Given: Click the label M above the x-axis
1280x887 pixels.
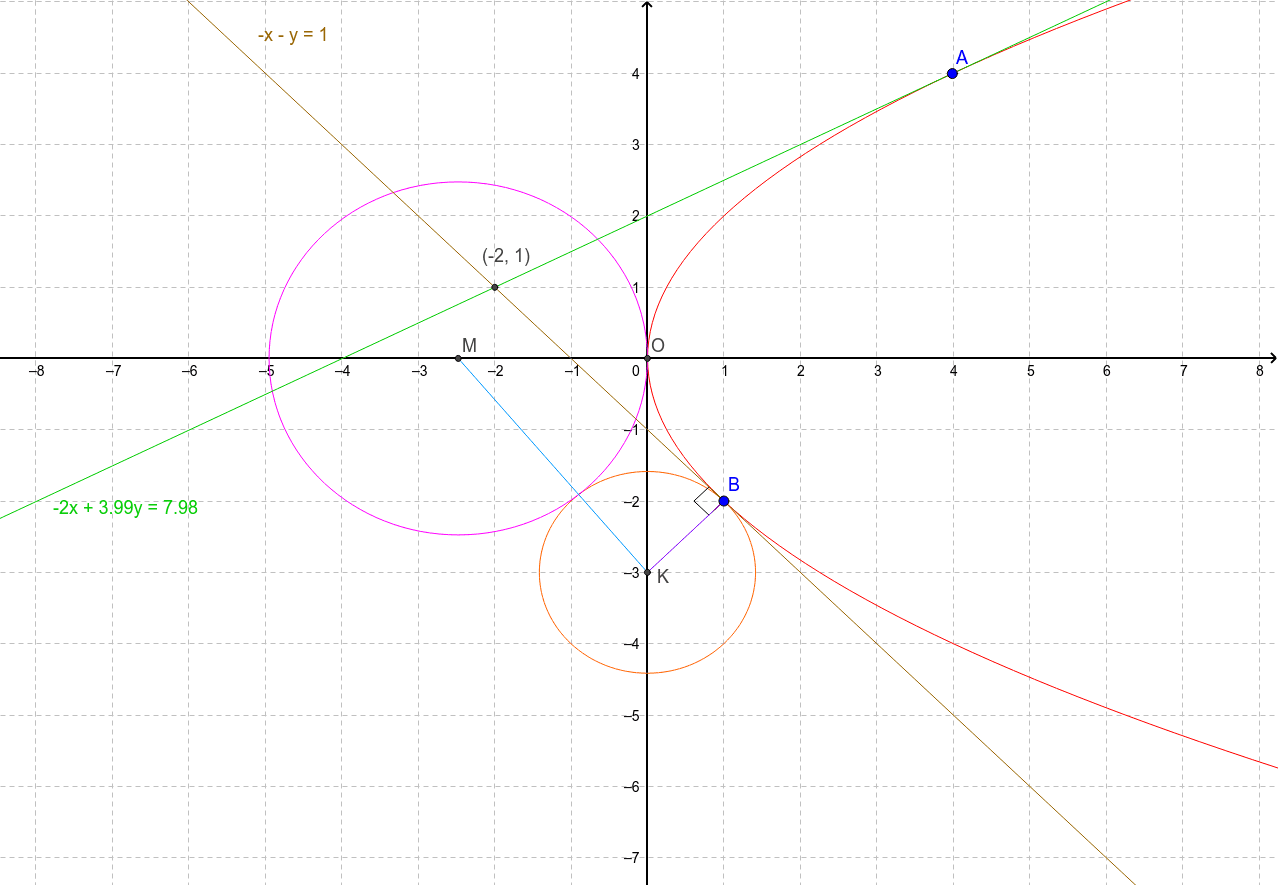Looking at the screenshot, I should tap(469, 345).
